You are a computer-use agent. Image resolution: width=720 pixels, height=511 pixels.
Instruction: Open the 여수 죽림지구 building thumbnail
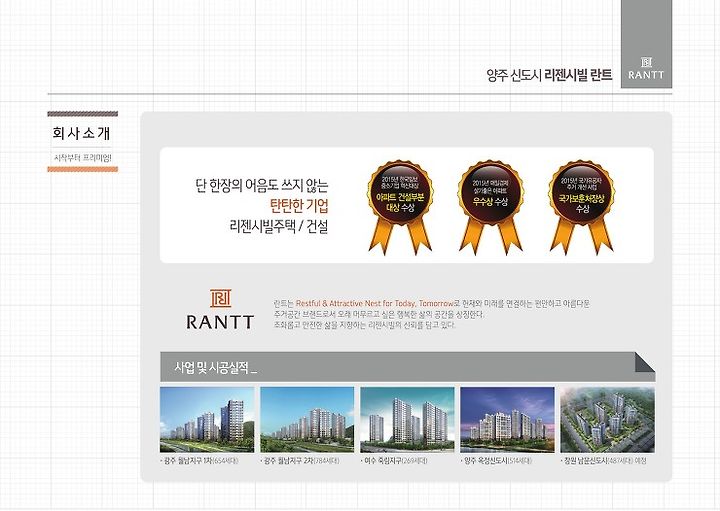407,420
